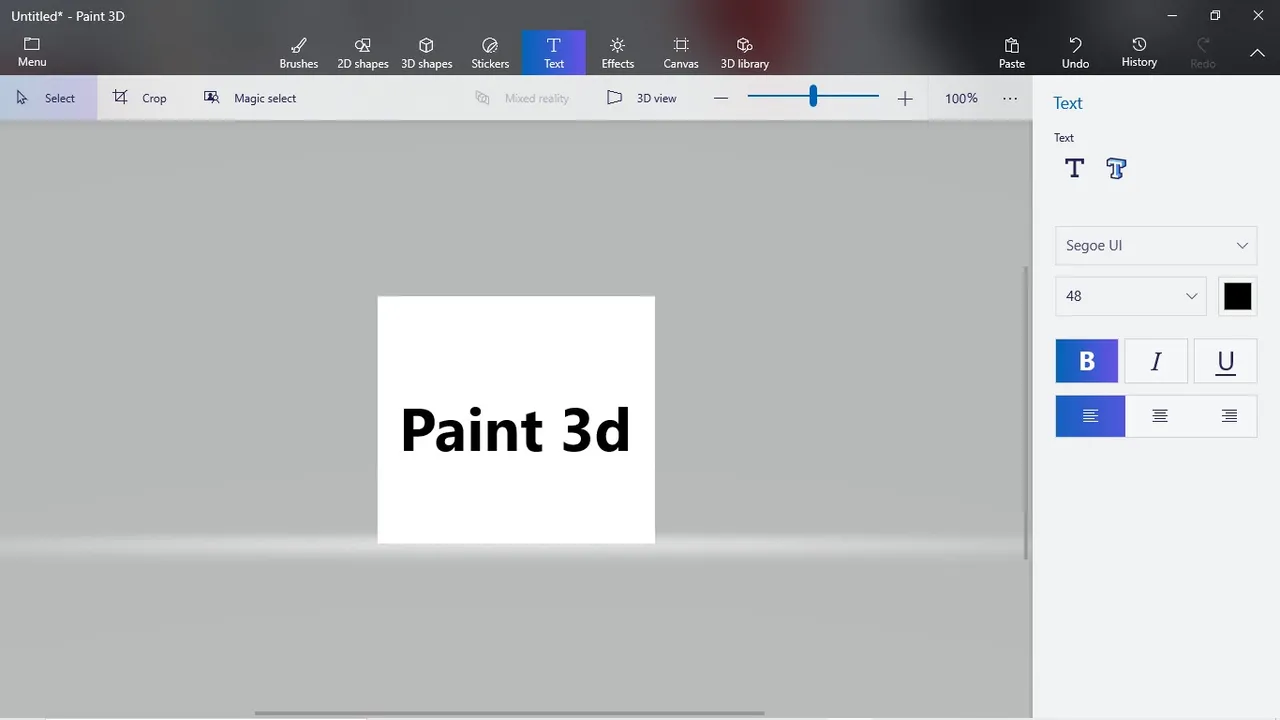The image size is (1280, 720).
Task: Toggle Underline formatting
Action: (x=1225, y=361)
